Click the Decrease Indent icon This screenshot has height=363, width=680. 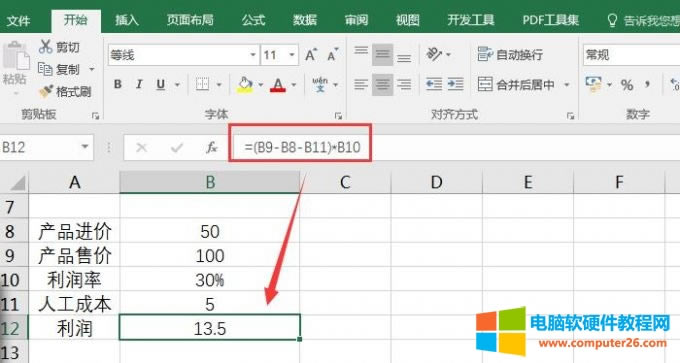pyautogui.click(x=434, y=84)
